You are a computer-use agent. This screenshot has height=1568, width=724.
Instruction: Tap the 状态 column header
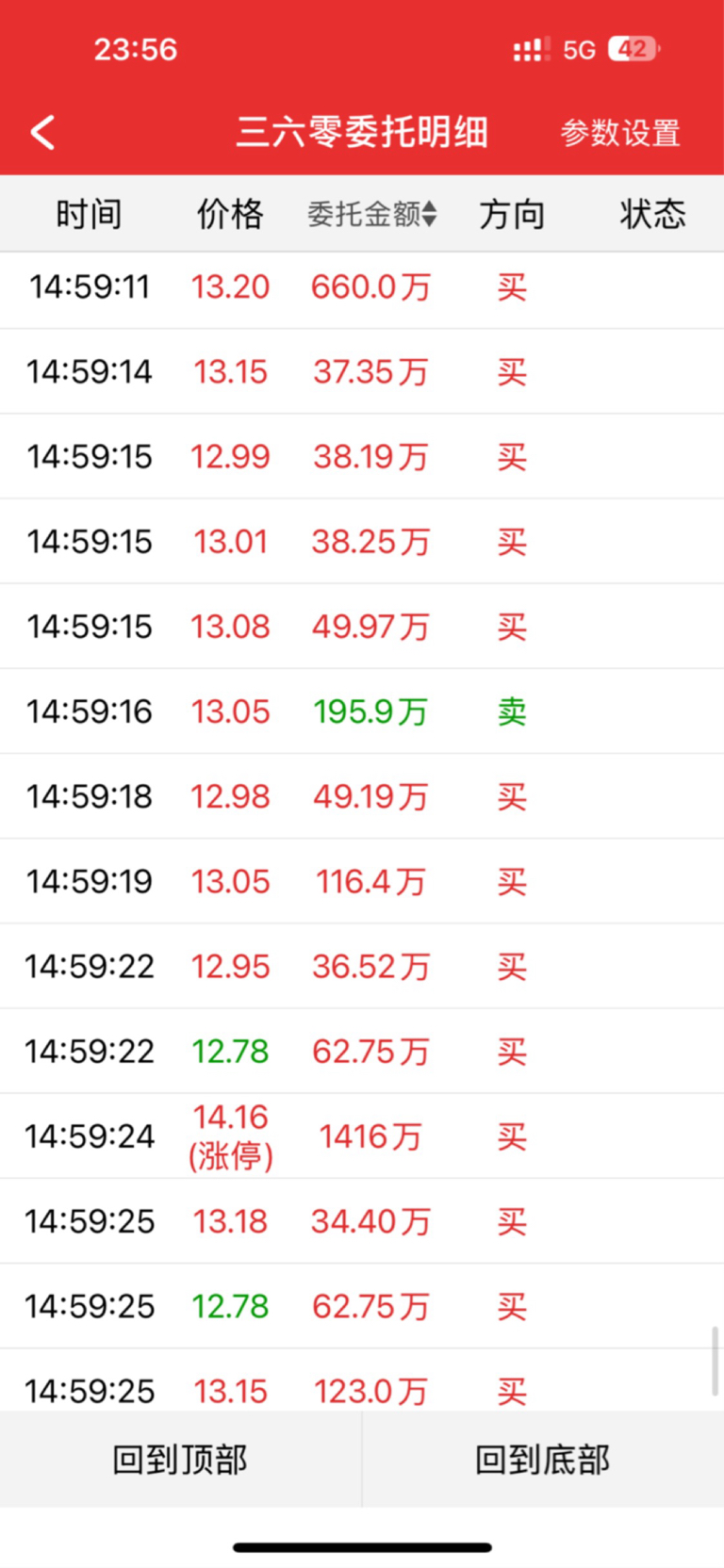[652, 214]
